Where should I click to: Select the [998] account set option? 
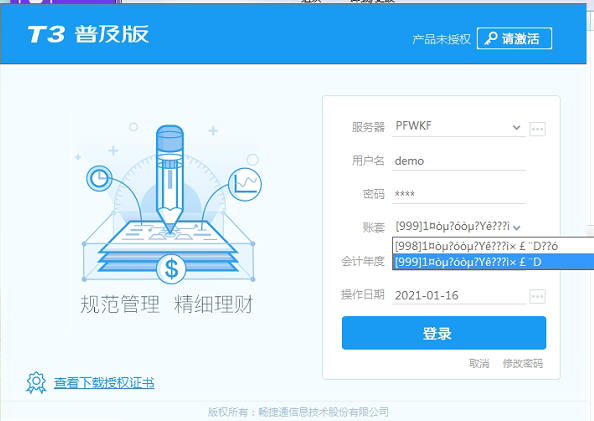pos(493,246)
